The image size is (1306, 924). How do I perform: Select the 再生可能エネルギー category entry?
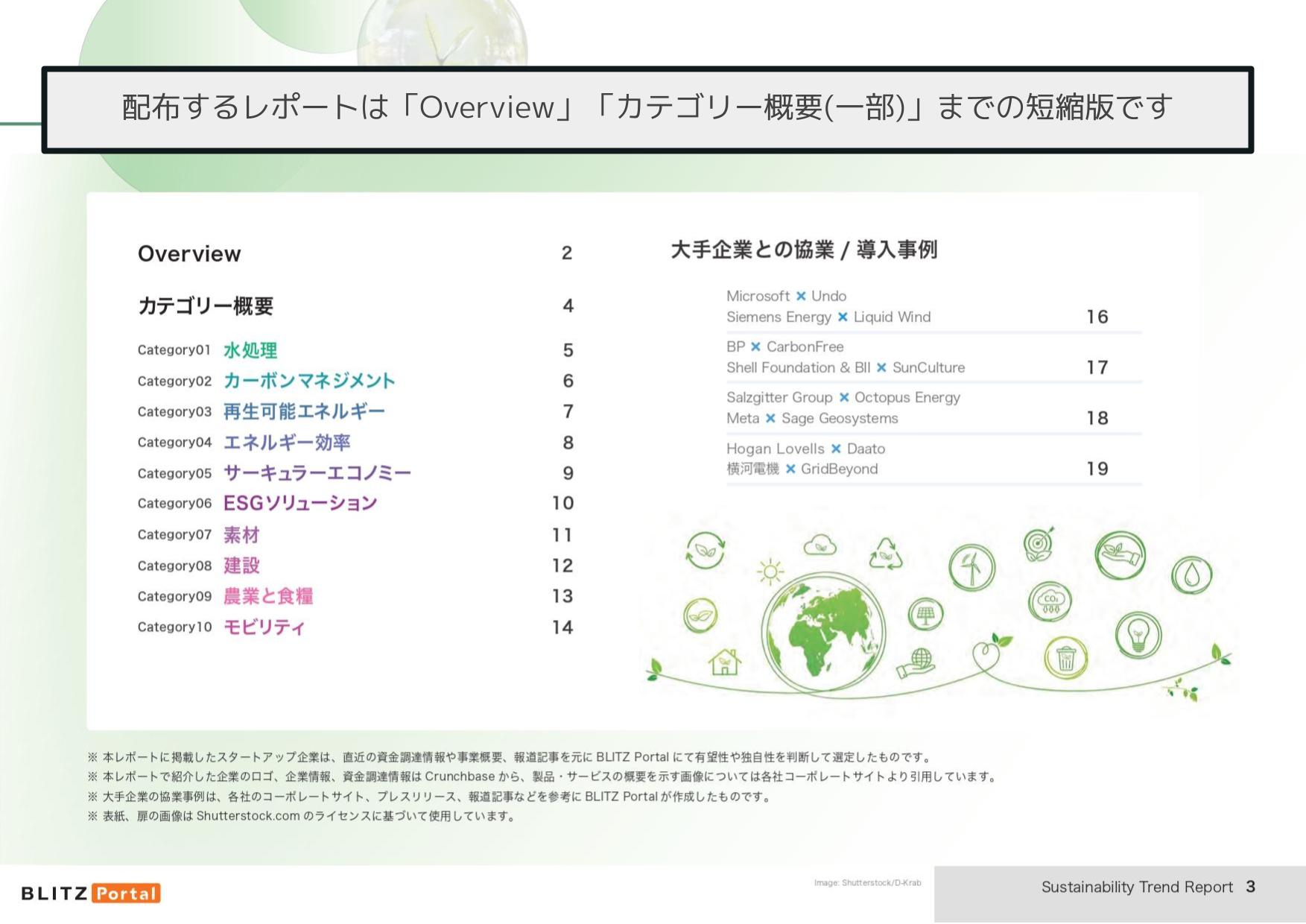click(x=304, y=411)
